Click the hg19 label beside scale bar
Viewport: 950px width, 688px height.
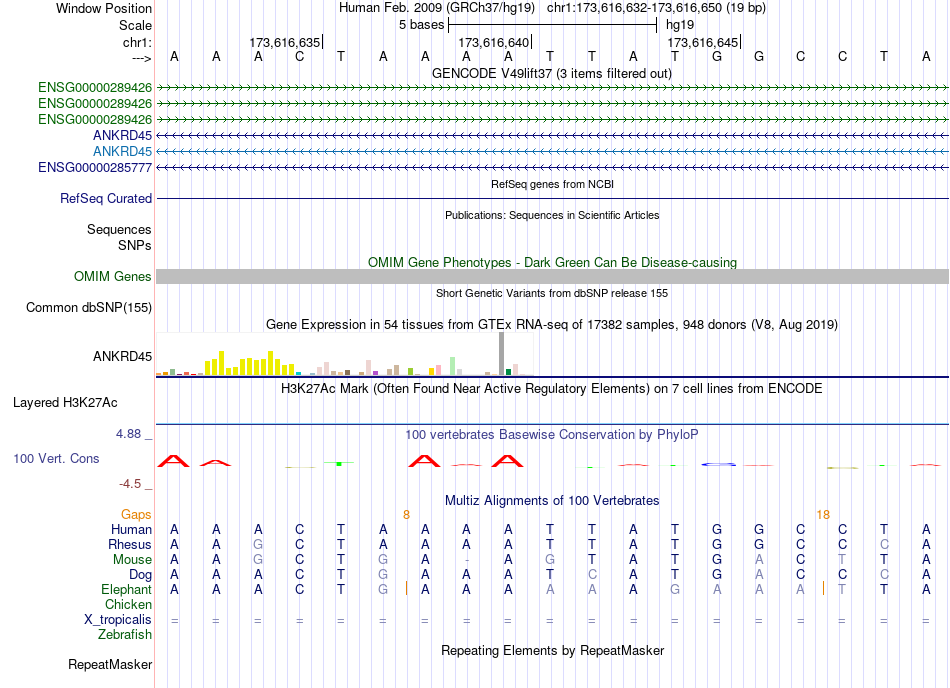[x=680, y=25]
